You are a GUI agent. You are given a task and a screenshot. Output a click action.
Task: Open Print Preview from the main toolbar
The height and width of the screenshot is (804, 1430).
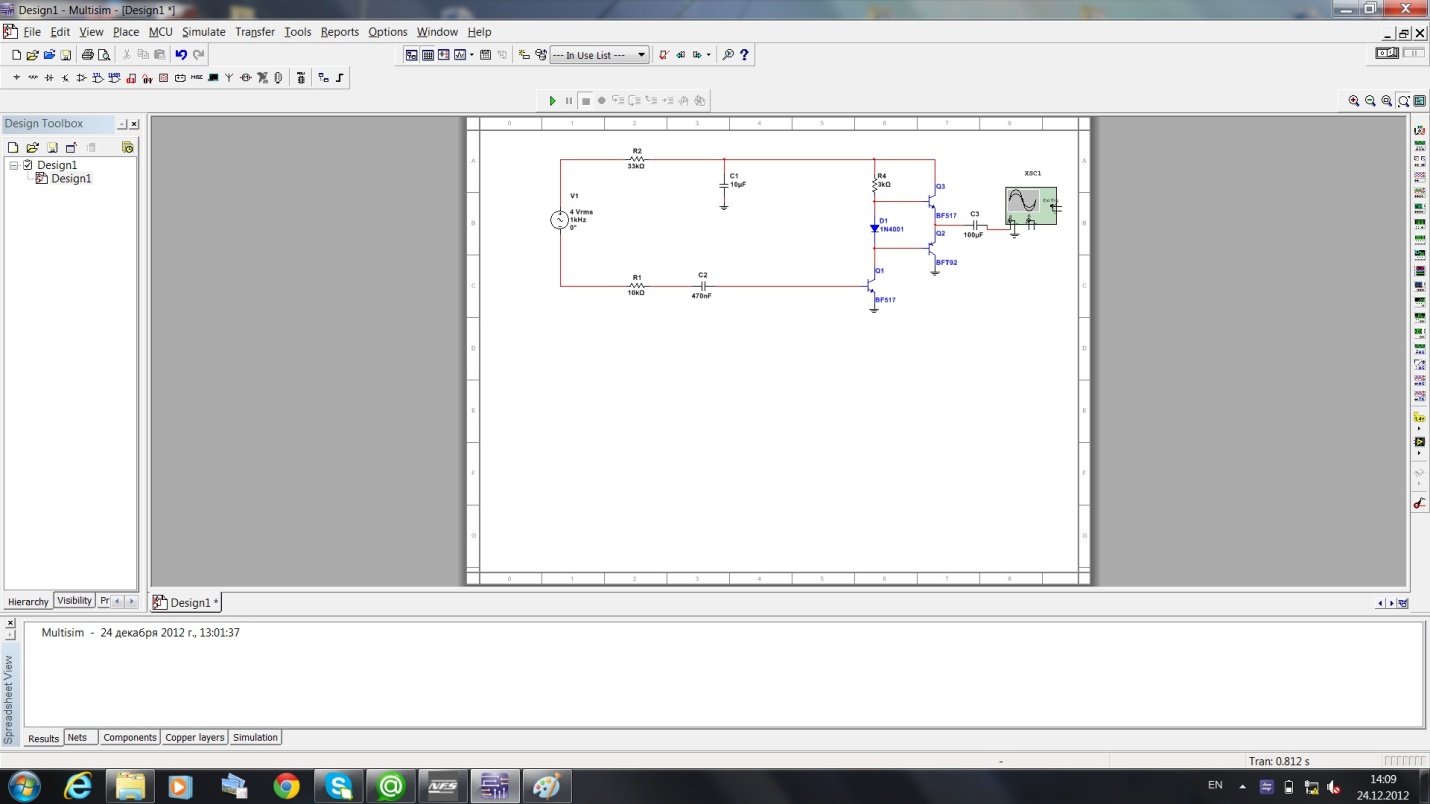(x=104, y=55)
